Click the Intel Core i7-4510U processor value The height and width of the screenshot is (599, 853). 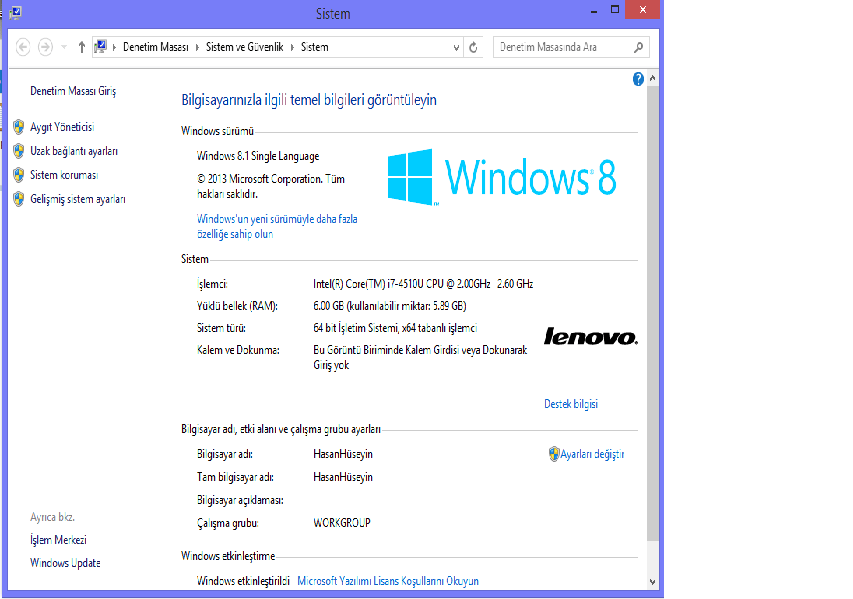tap(423, 284)
